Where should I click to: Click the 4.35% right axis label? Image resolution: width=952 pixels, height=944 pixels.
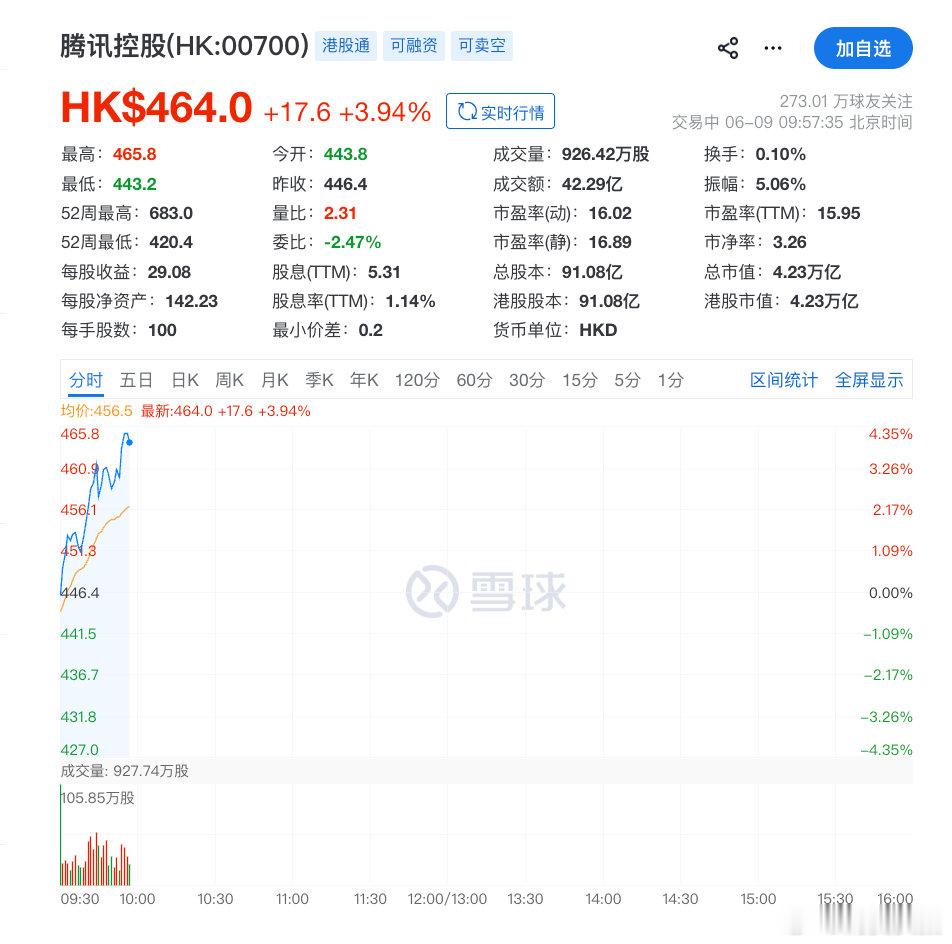[x=890, y=434]
